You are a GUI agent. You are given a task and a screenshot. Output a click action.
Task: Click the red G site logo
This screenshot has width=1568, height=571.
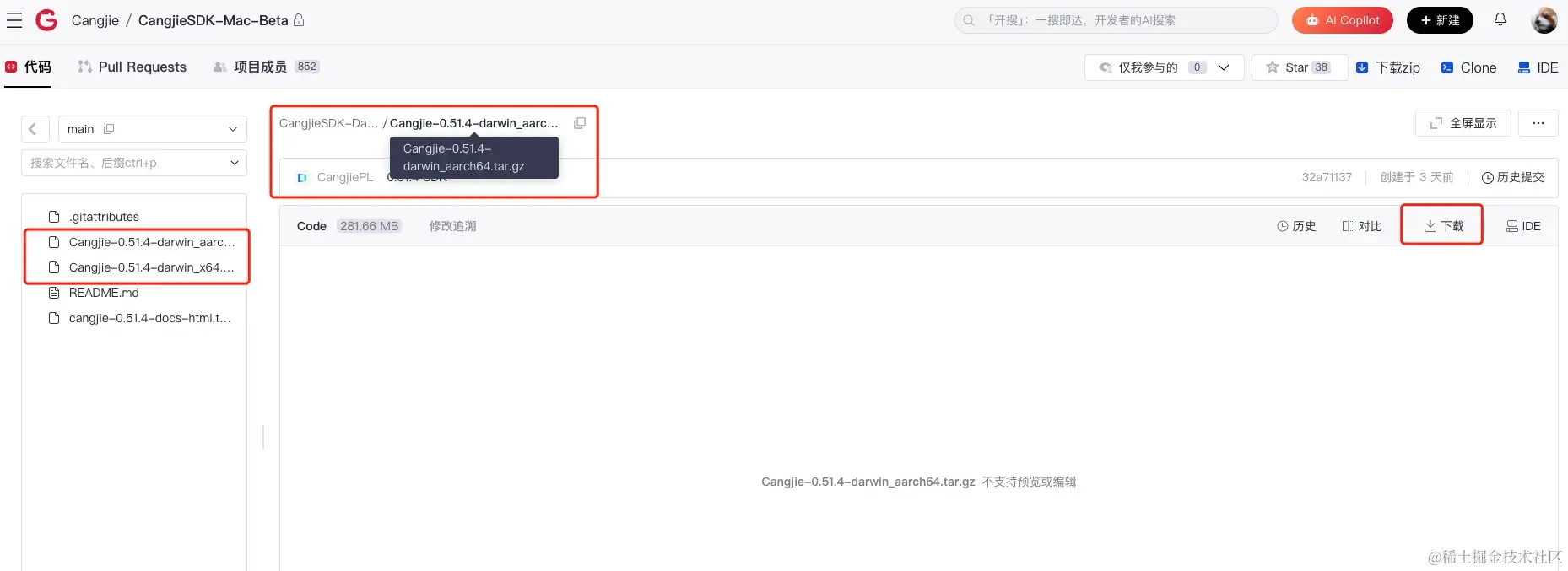coord(46,20)
